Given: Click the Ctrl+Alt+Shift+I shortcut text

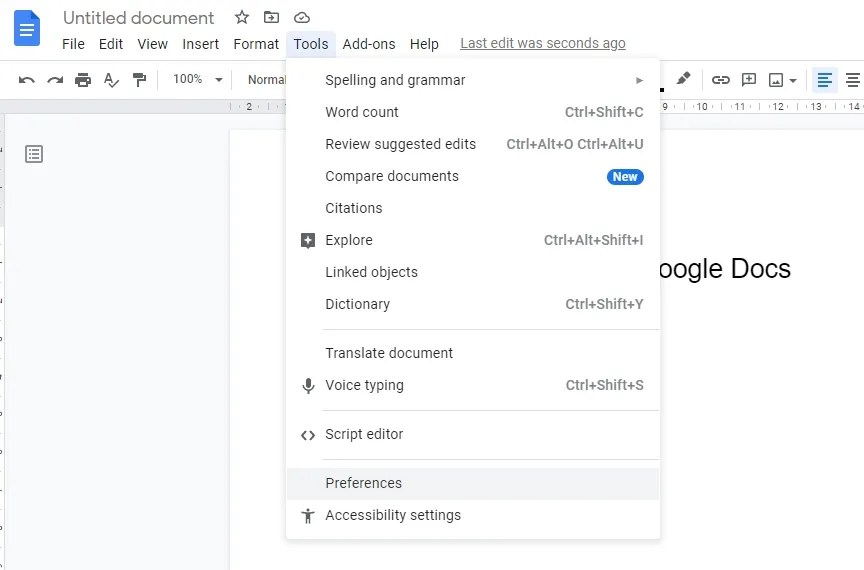Looking at the screenshot, I should tap(593, 240).
